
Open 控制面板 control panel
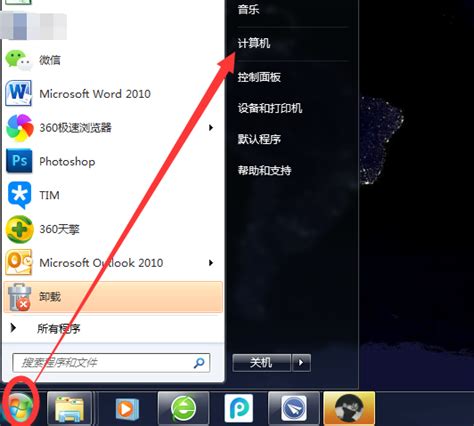click(x=259, y=77)
